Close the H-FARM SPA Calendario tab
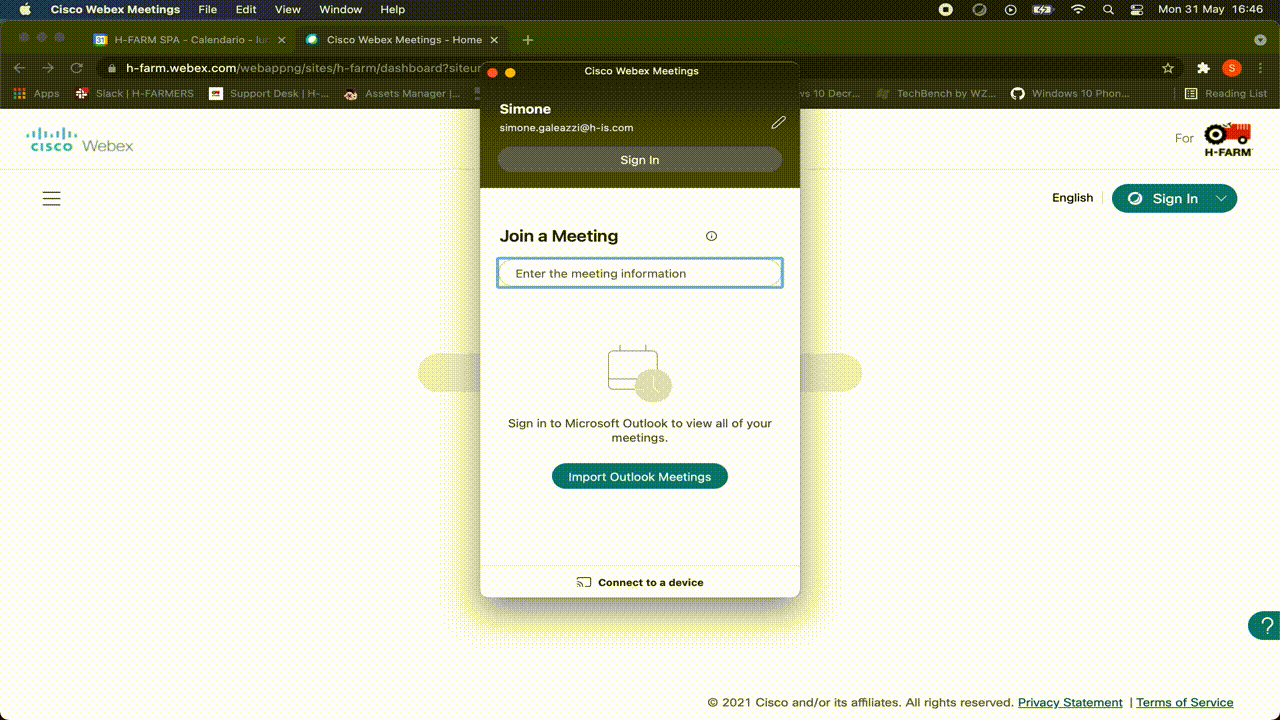This screenshot has width=1280, height=720. pos(281,40)
